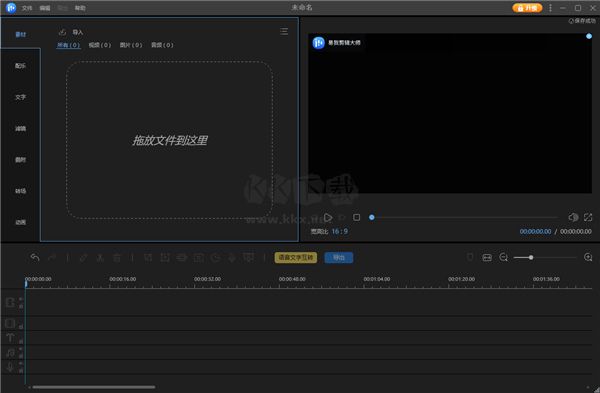Toggle the media list view icon
Viewport: 600px width, 393px height.
[x=284, y=31]
